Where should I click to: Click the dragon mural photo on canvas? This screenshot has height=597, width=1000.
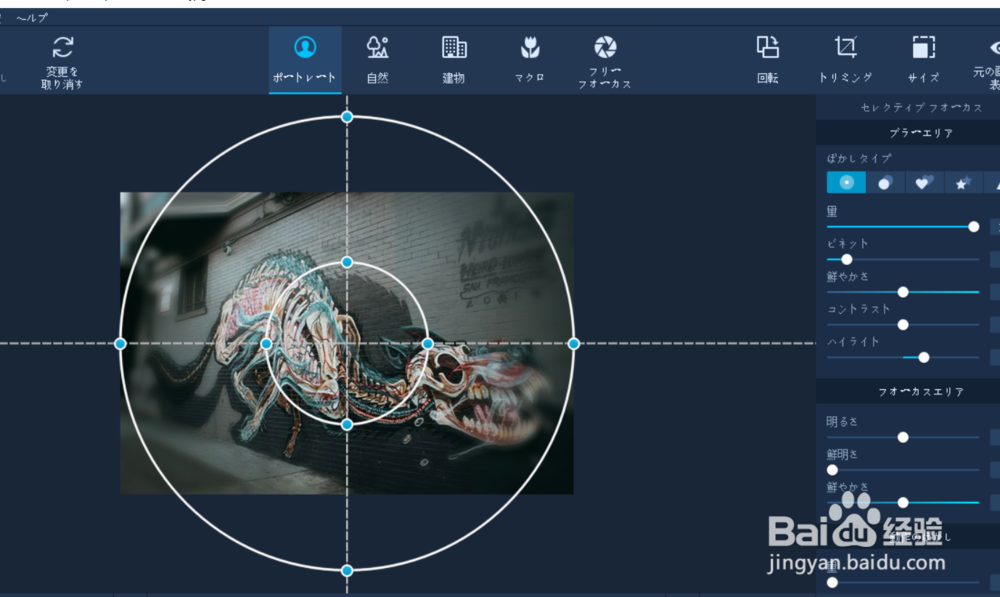click(x=347, y=343)
